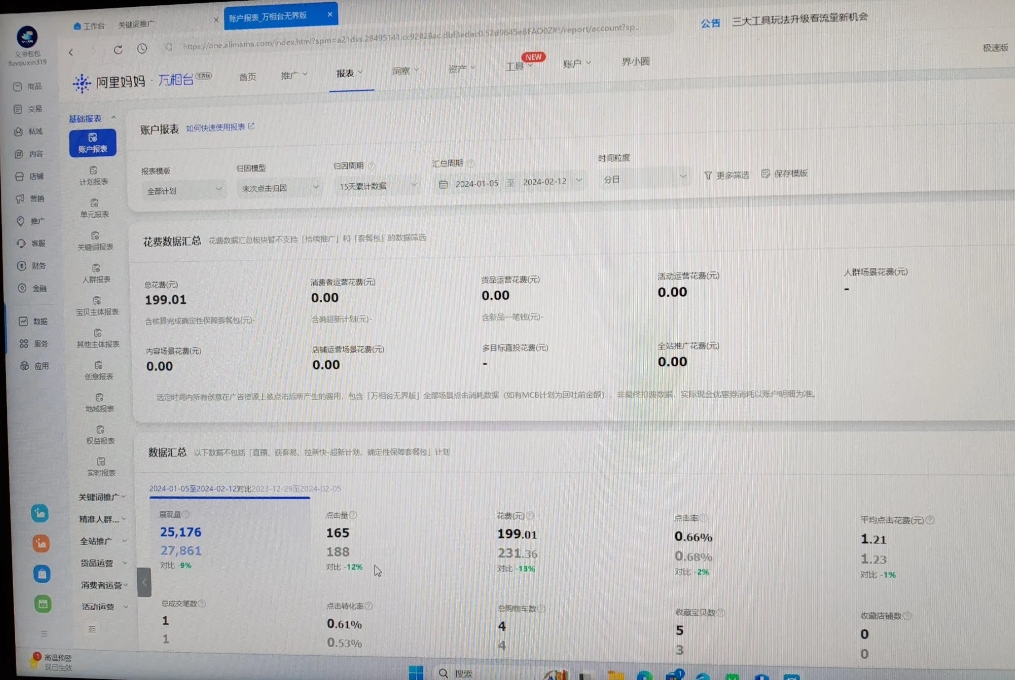Expand the 消费者运营 sidebar group
This screenshot has width=1015, height=680.
105,585
